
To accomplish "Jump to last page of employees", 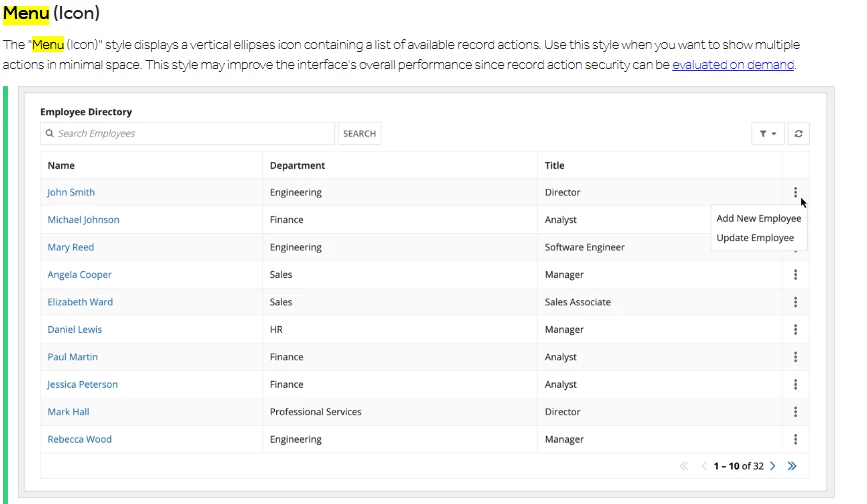I will tap(792, 466).
